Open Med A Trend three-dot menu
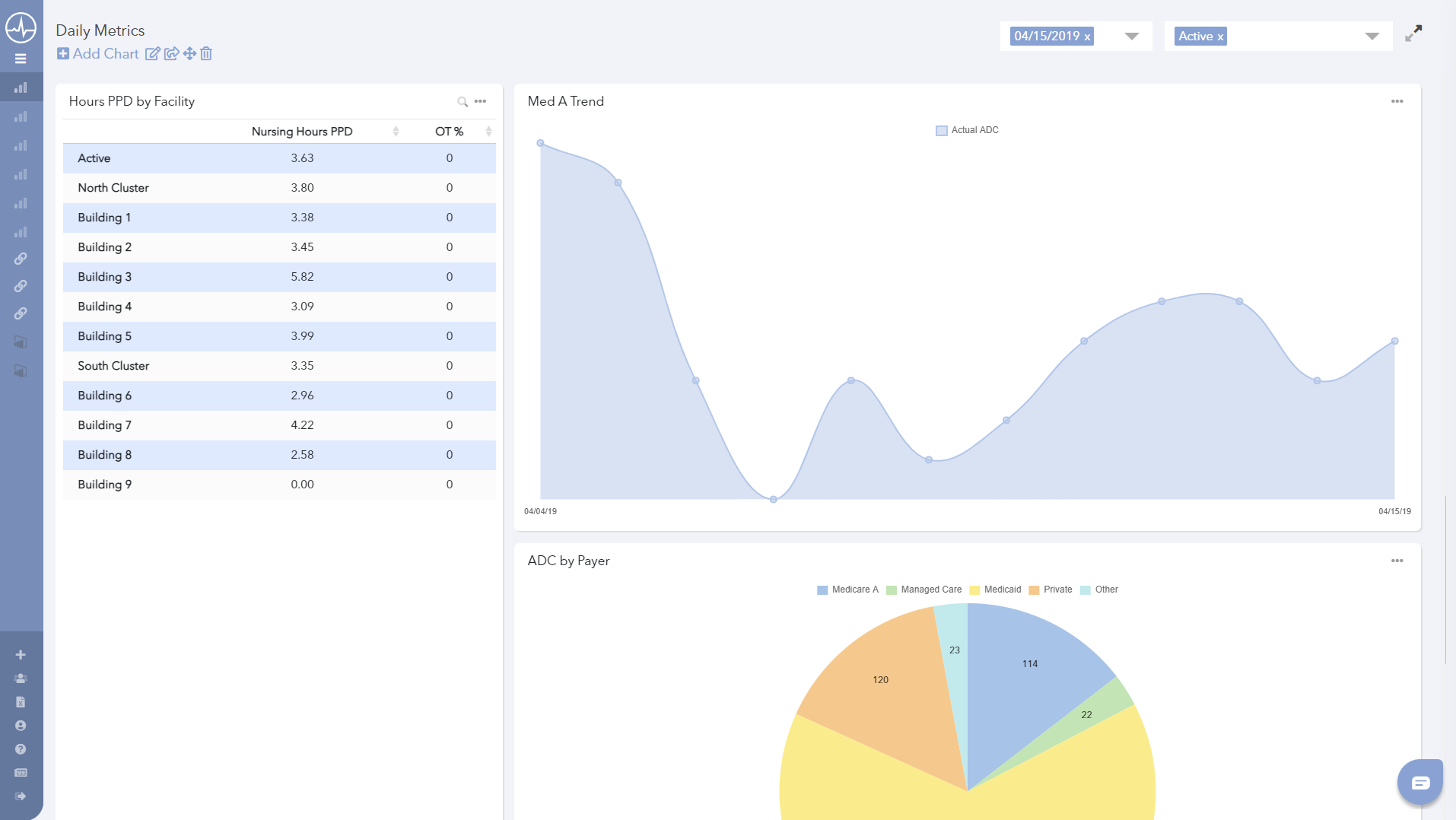This screenshot has height=820, width=1456. (x=1397, y=101)
